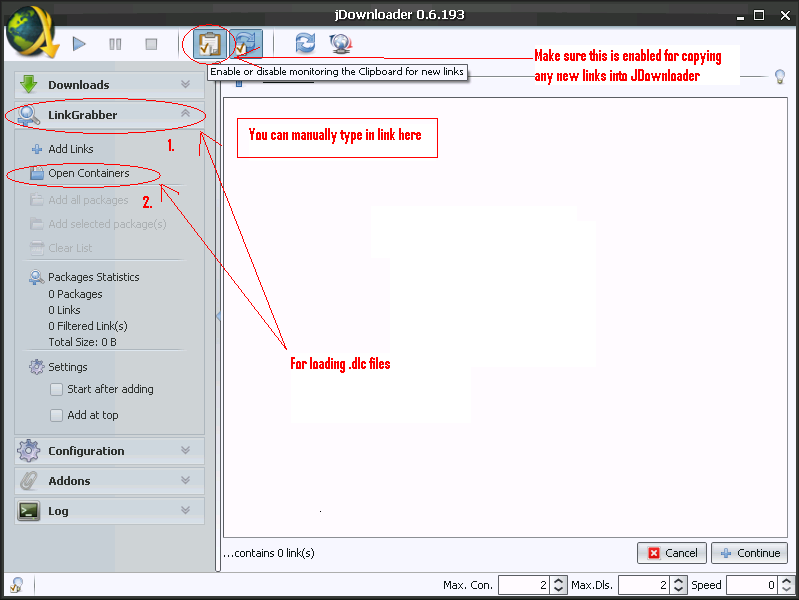Click Open Containers
The image size is (799, 600).
(89, 173)
